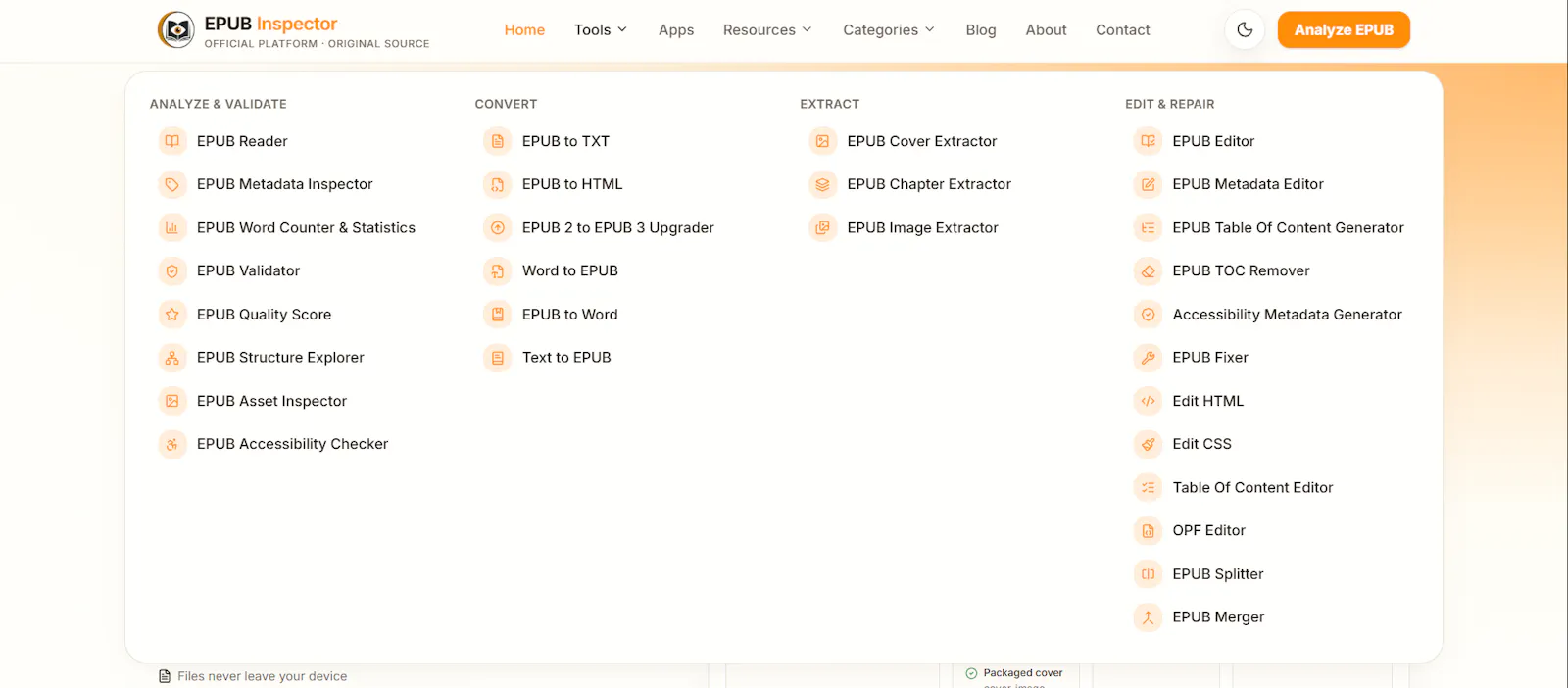Screen dimensions: 1568x688
Task: Open the Contact page
Action: (1123, 30)
